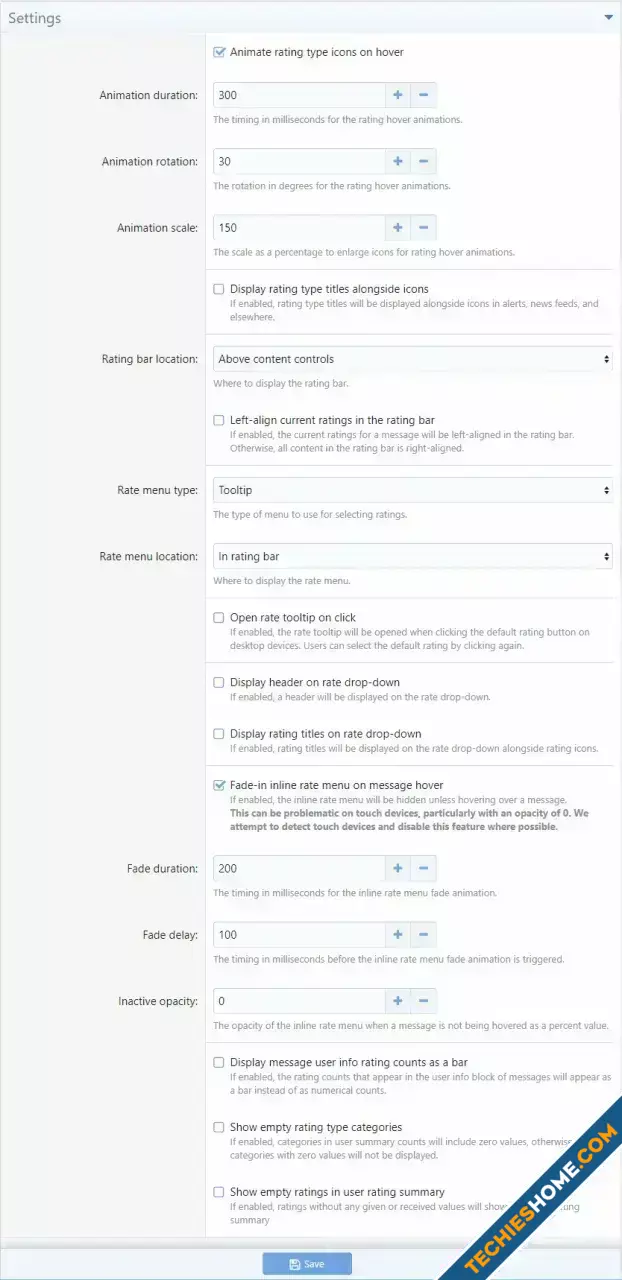
Task: Increase Fade duration using plus icon
Action: (x=398, y=868)
